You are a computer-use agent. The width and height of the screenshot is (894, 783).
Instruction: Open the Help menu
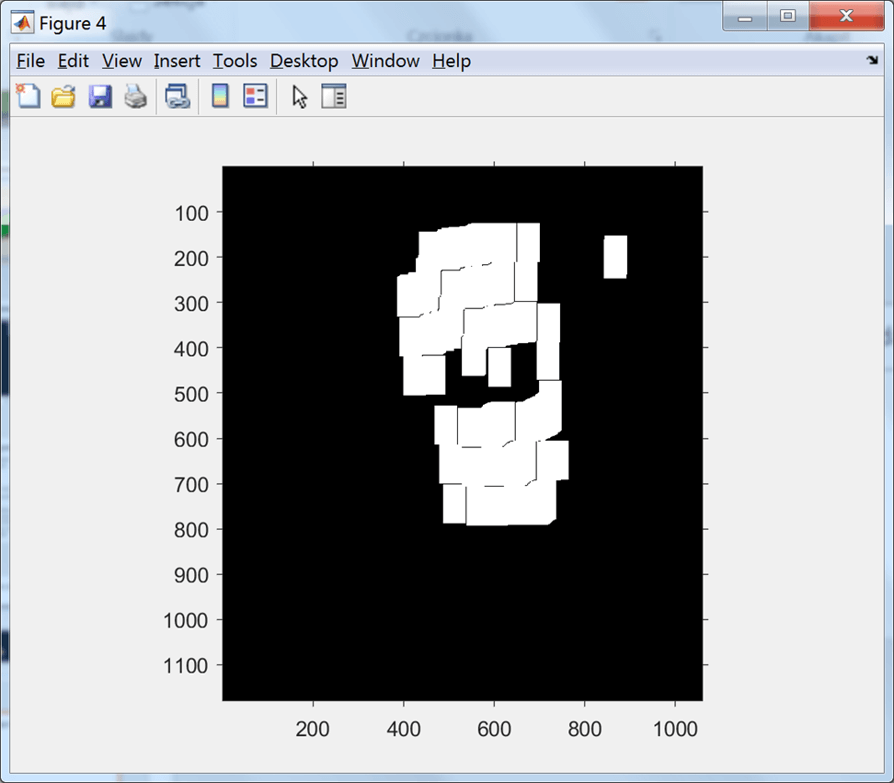[452, 60]
